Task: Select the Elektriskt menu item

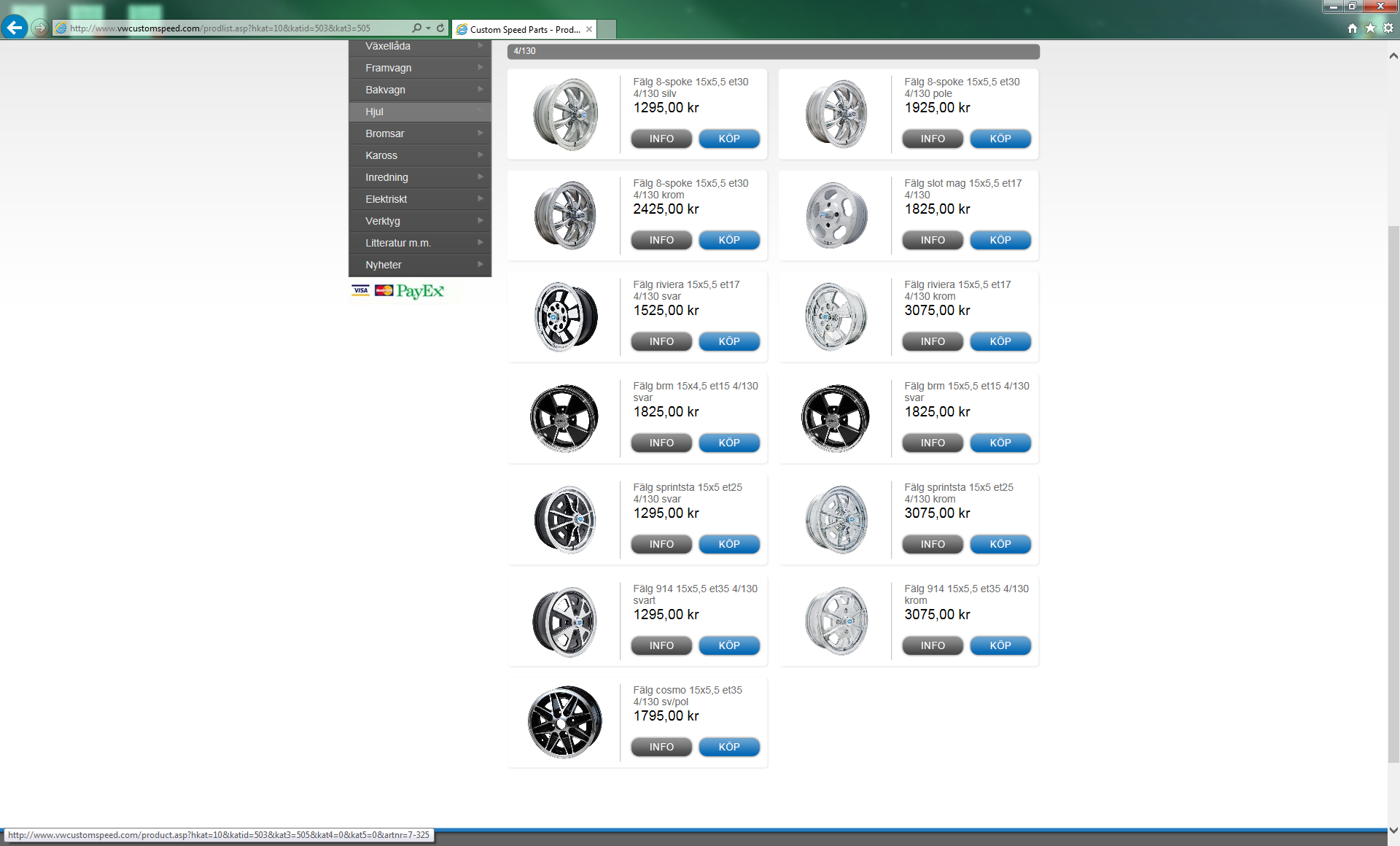Action: click(386, 199)
